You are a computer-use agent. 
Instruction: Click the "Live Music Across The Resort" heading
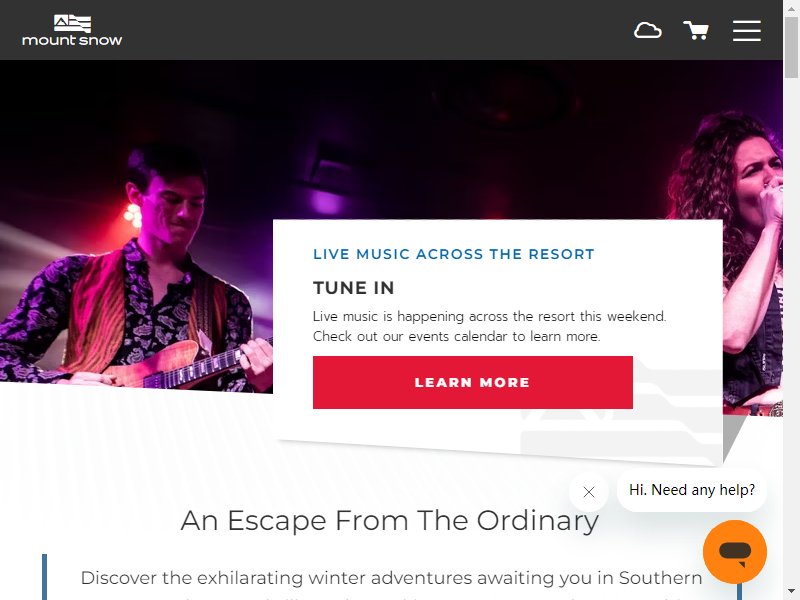point(454,254)
